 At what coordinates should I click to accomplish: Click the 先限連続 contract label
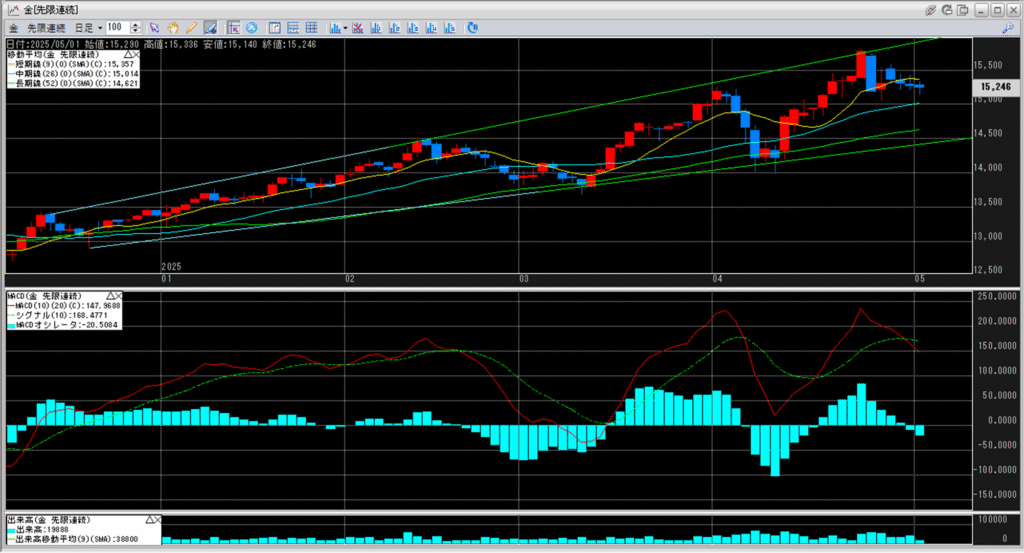[x=47, y=27]
